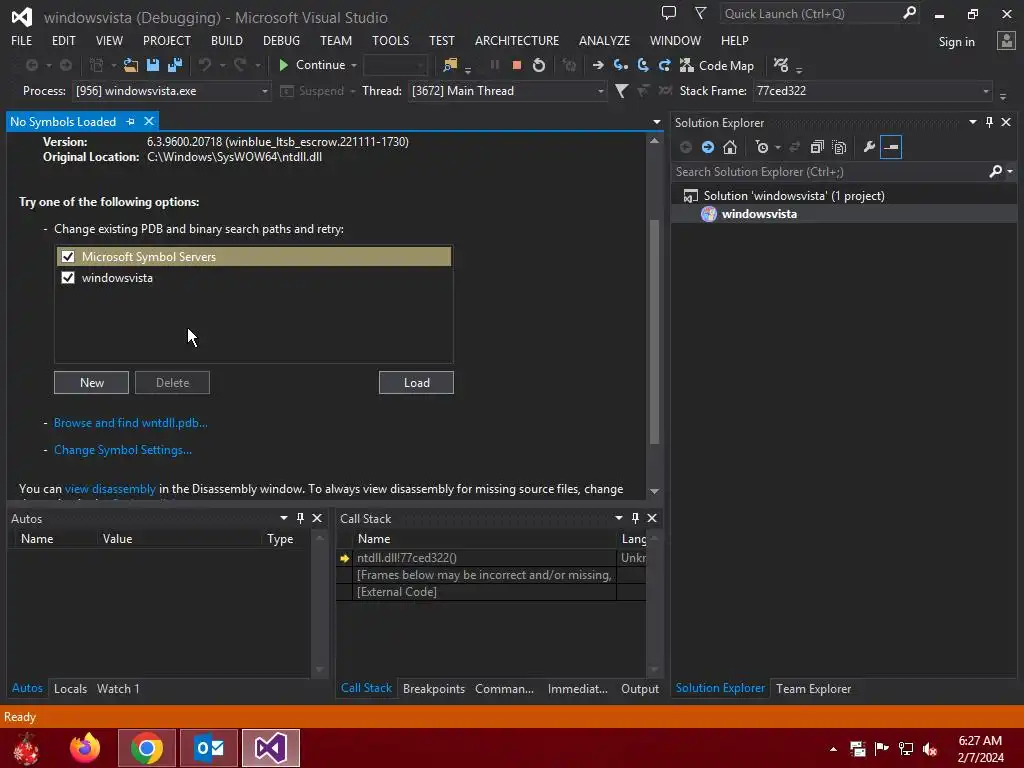The image size is (1024, 768).
Task: Switch to the Breakpoints tab
Action: [x=434, y=688]
